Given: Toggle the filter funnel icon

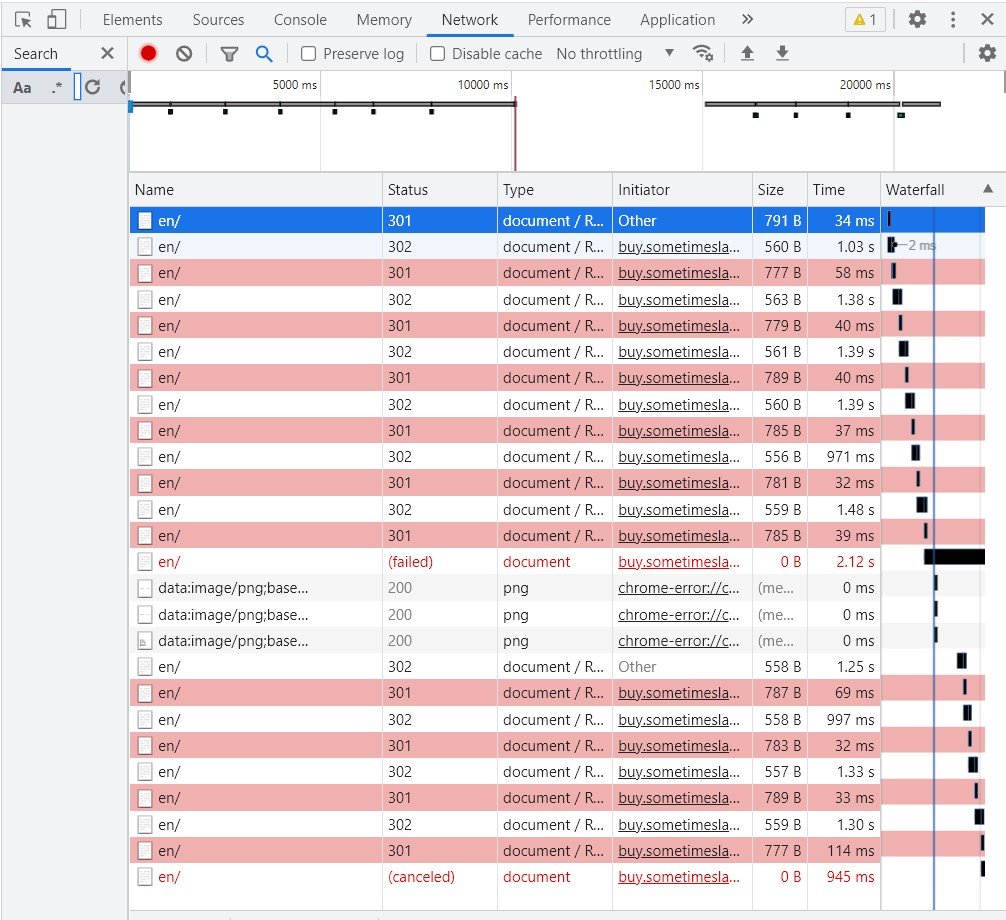Looking at the screenshot, I should point(229,54).
